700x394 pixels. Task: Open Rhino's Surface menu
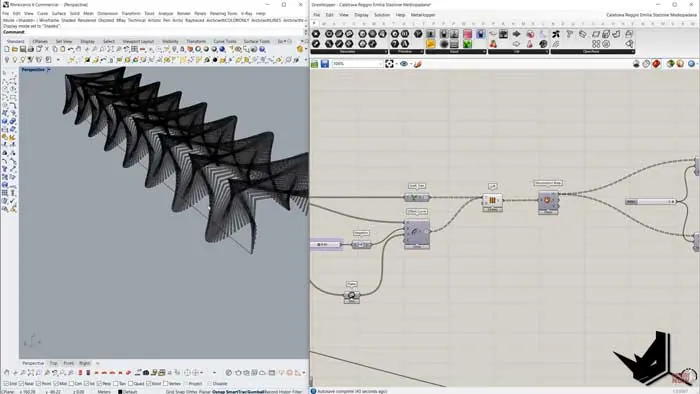point(58,13)
